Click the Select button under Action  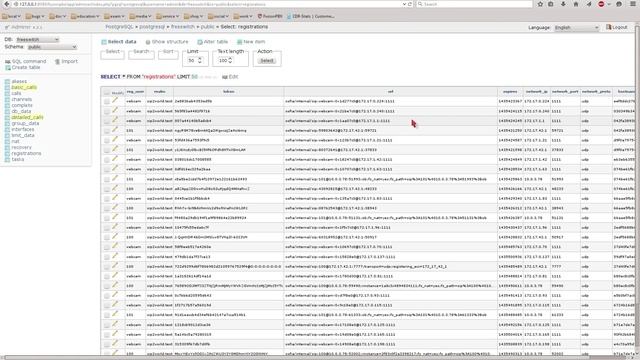267,61
